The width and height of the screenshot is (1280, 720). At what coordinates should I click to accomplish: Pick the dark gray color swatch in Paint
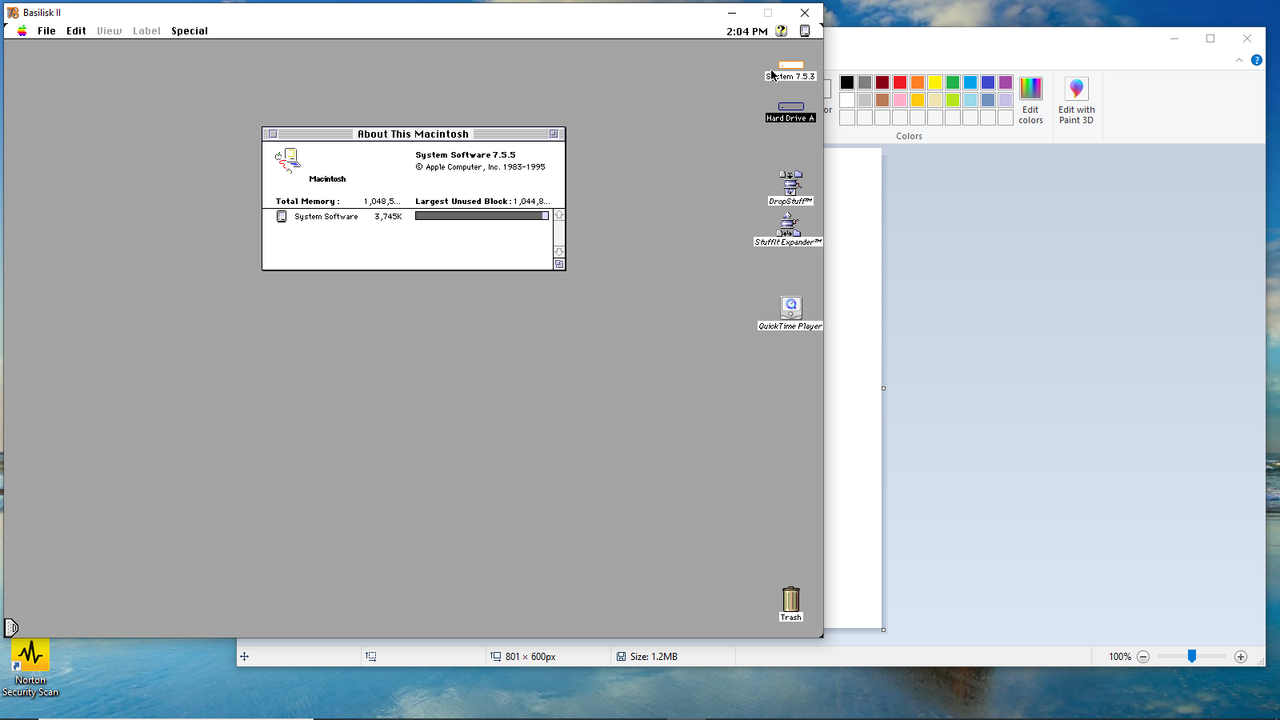[865, 82]
